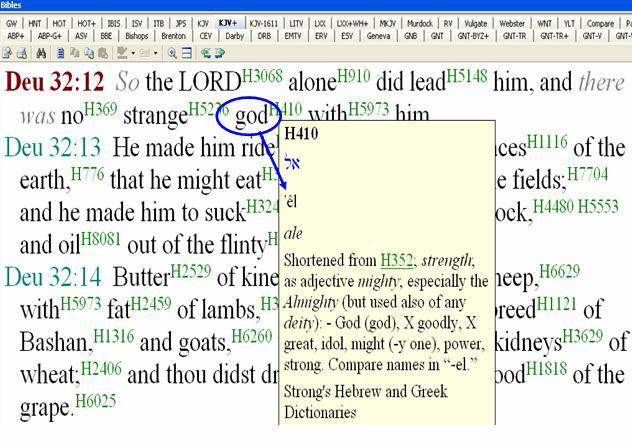
Task: Click Strong's number H2529 after Butter
Action: [x=191, y=271]
